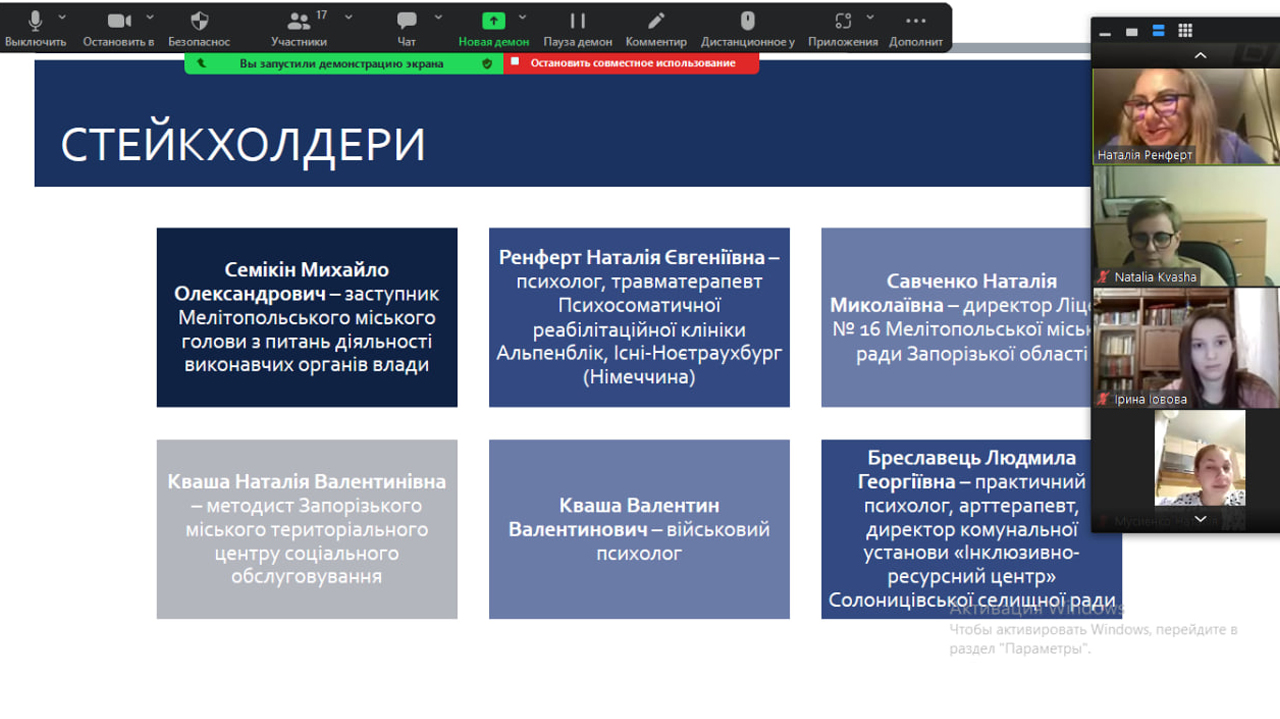Image resolution: width=1280 pixels, height=719 pixels.
Task: Click the red stop sharing button
Action: pos(631,63)
